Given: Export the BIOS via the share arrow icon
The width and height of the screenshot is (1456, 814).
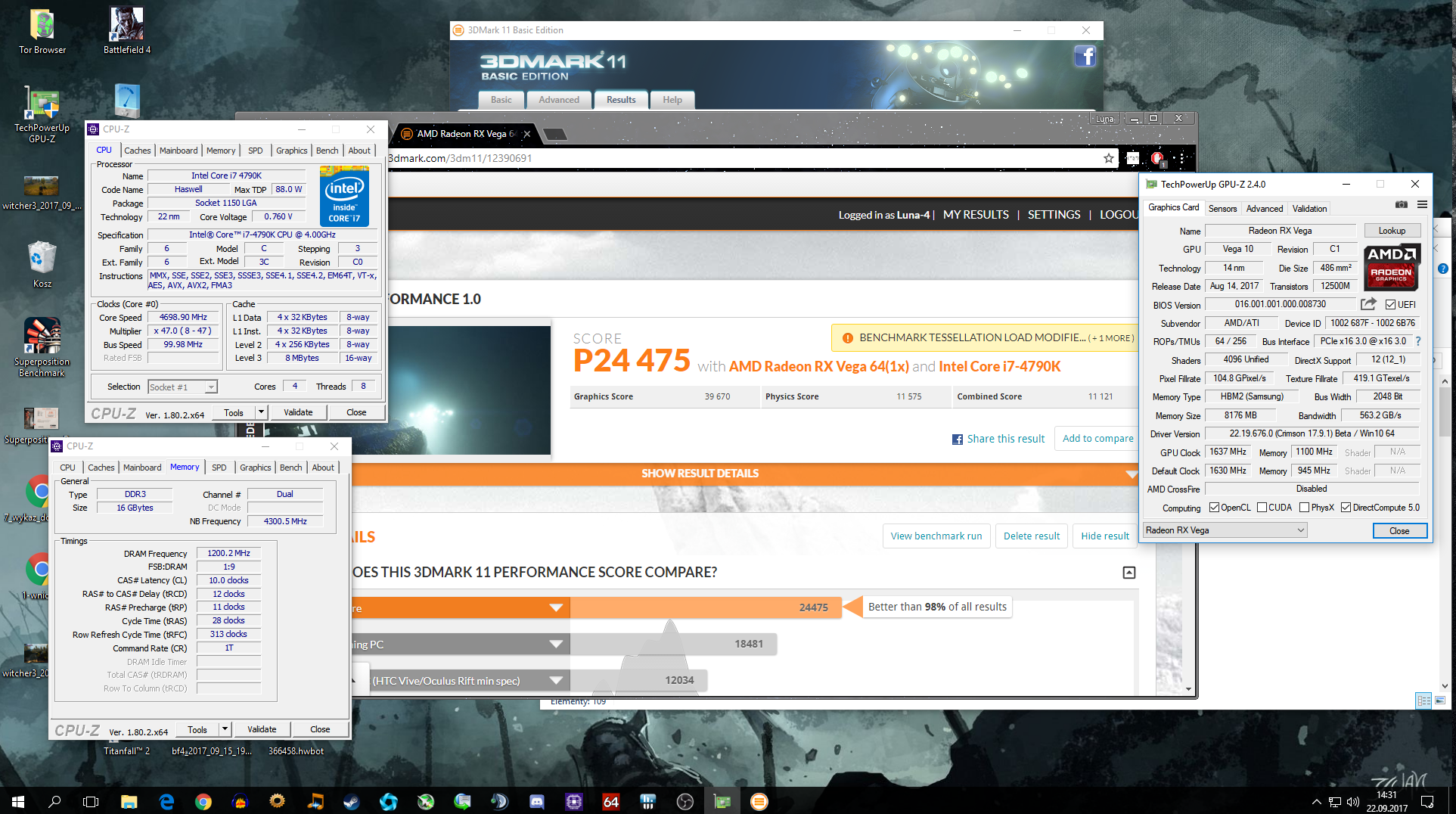Looking at the screenshot, I should (x=1368, y=304).
